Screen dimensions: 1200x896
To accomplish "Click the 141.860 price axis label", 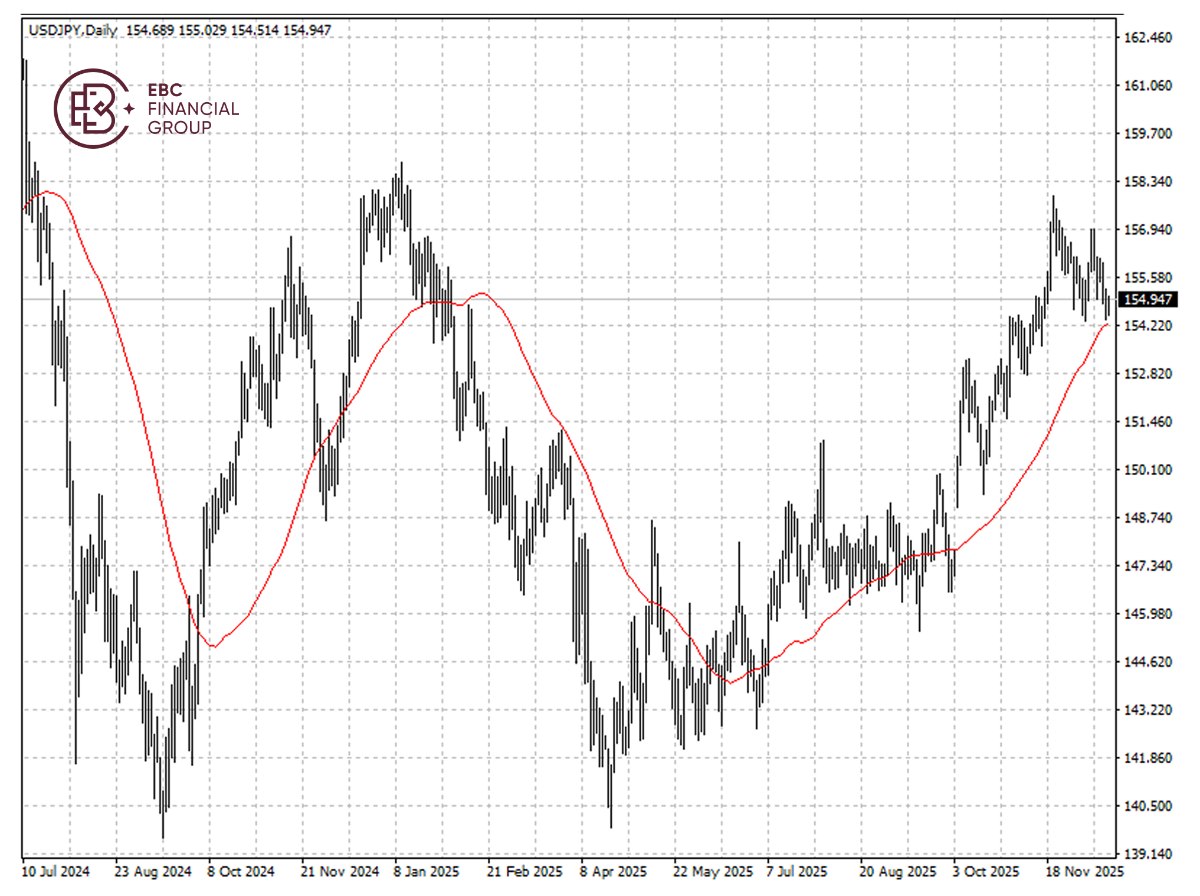I will tap(1148, 758).
